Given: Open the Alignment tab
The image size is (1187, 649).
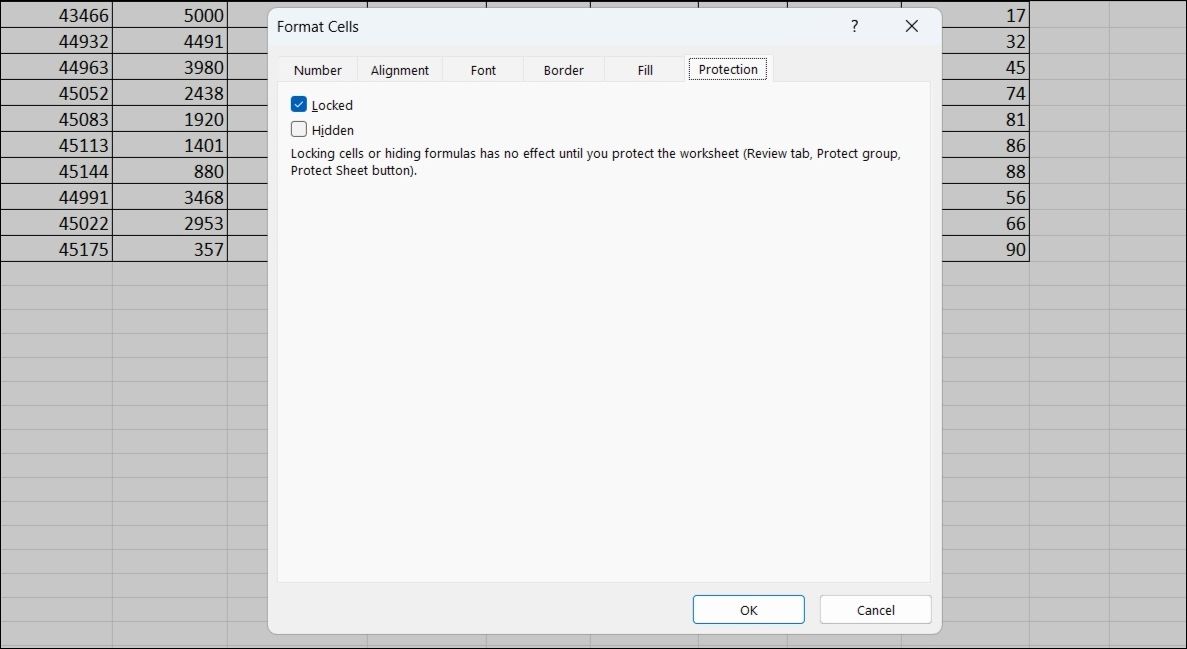Looking at the screenshot, I should point(399,69).
